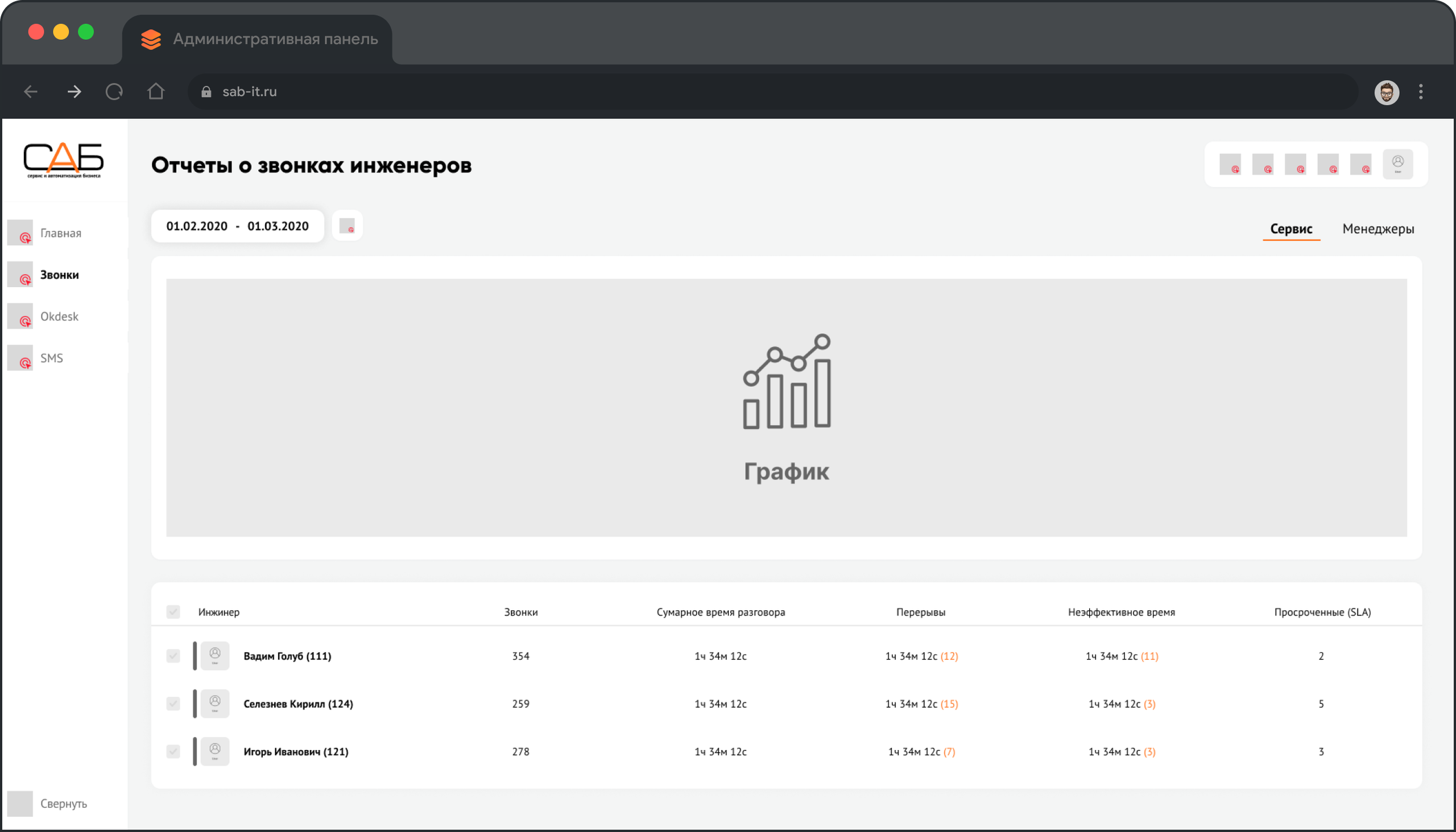Open user profile icon in page header
This screenshot has width=1456, height=832.
[x=1398, y=164]
